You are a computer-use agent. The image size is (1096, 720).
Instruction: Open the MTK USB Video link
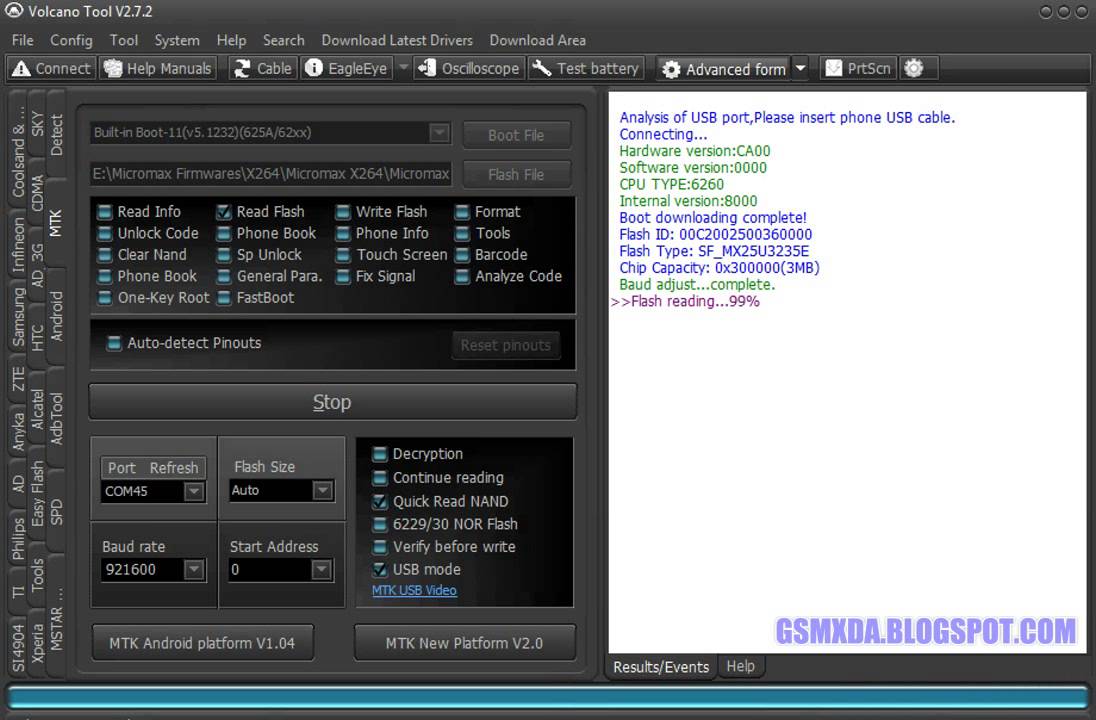414,590
